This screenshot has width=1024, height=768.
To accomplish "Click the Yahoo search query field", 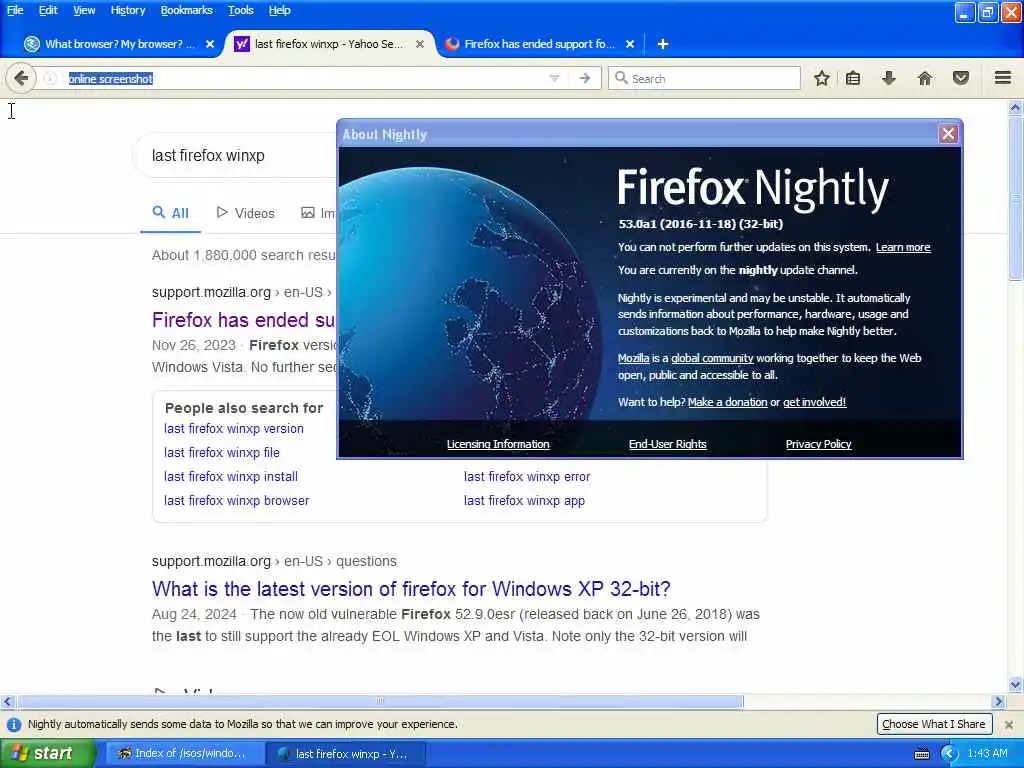I will 235,155.
